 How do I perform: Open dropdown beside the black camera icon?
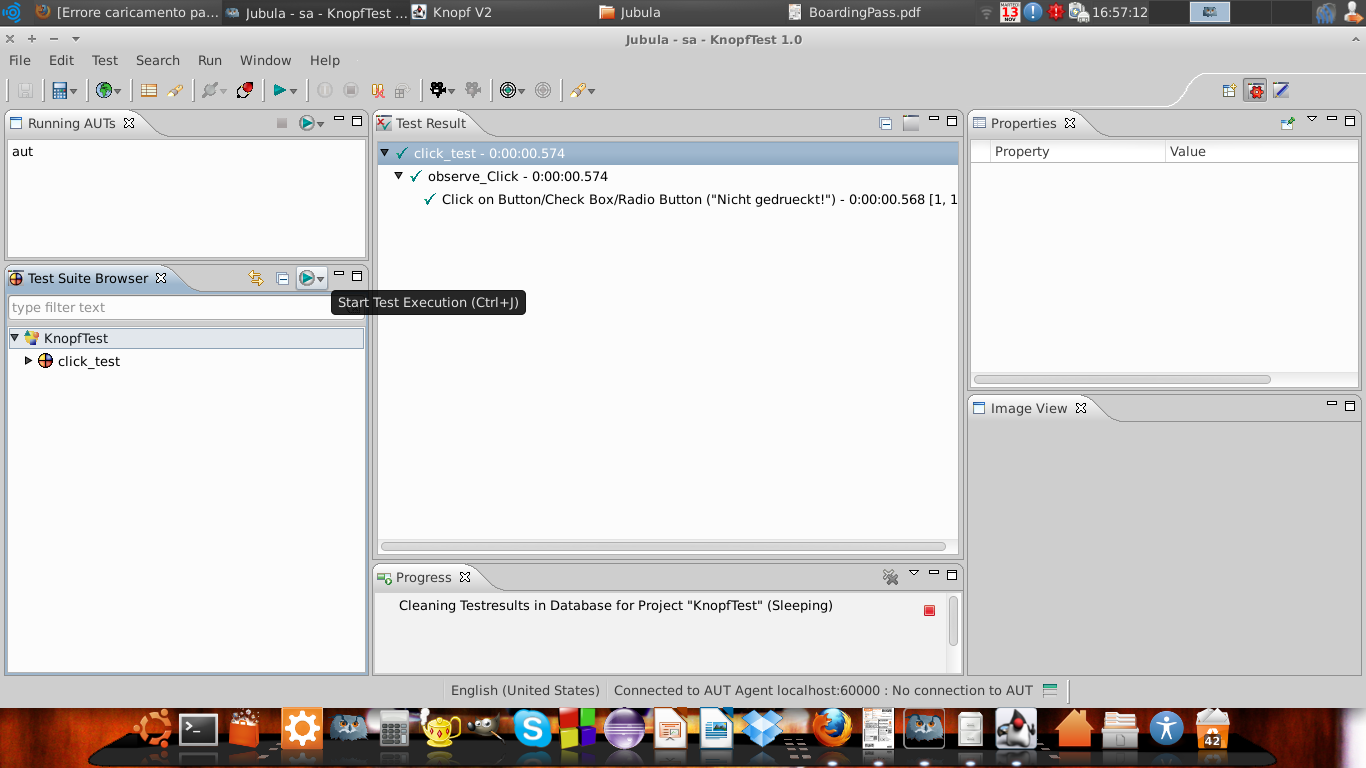coord(452,92)
